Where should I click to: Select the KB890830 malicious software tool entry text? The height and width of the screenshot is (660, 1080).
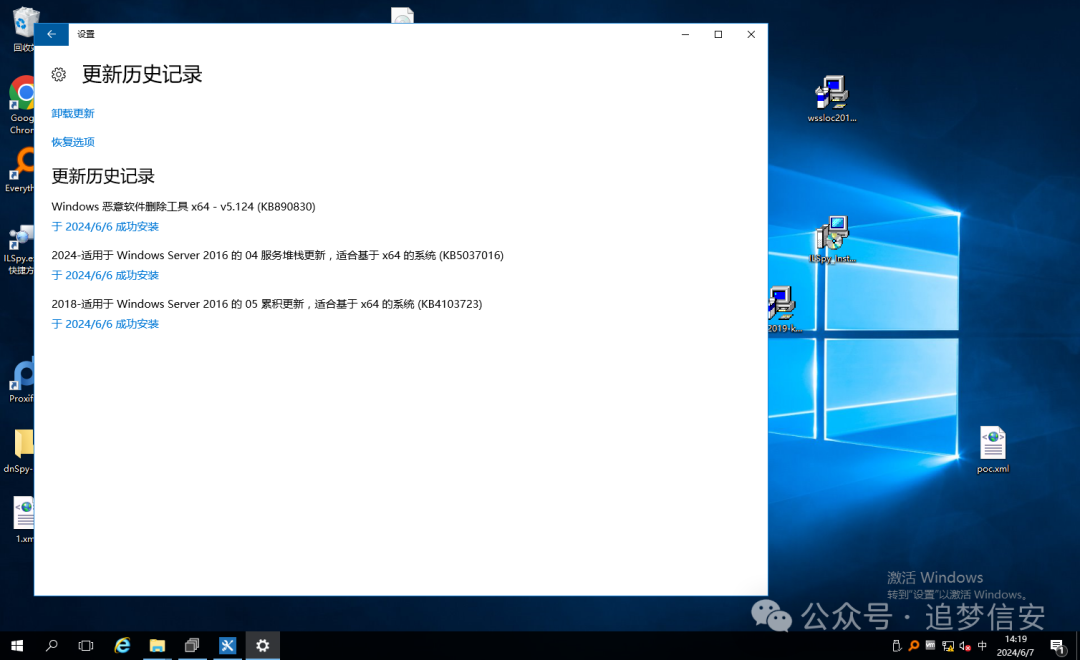183,207
